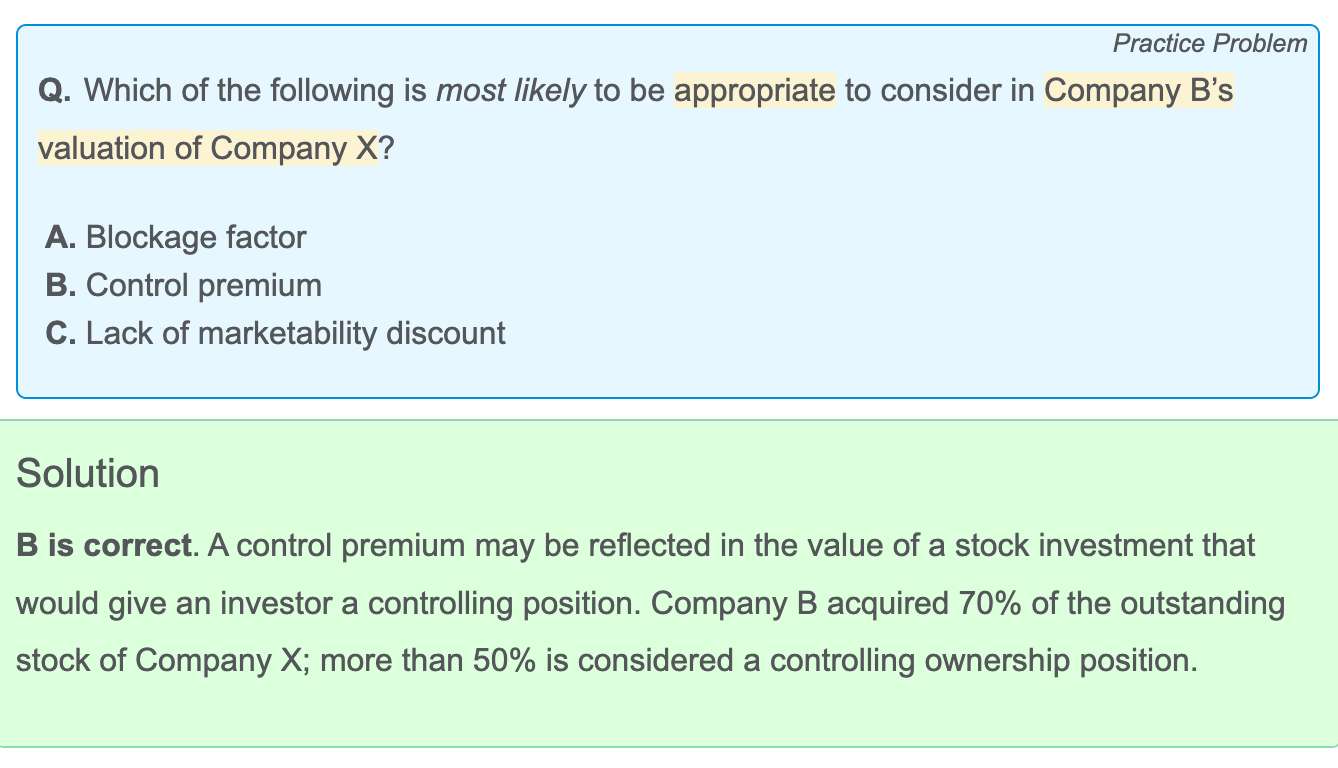Click the highlighted word "appropriate"
Screen dimensions: 1338x768
coord(755,91)
